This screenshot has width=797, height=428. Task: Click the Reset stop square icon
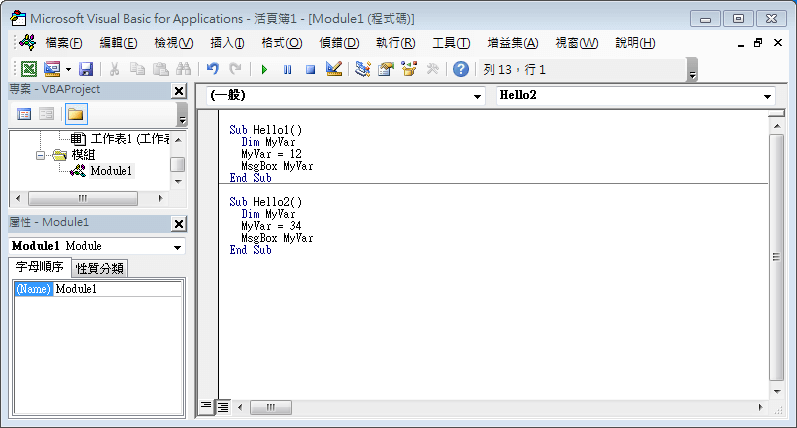310,69
